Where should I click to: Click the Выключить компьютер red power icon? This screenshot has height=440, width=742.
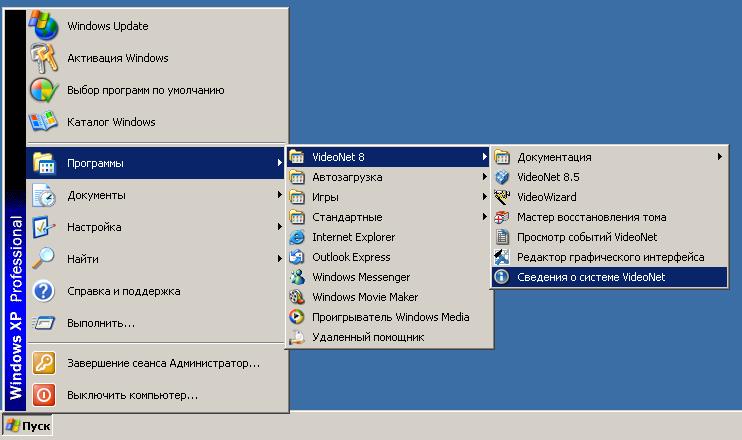click(44, 395)
